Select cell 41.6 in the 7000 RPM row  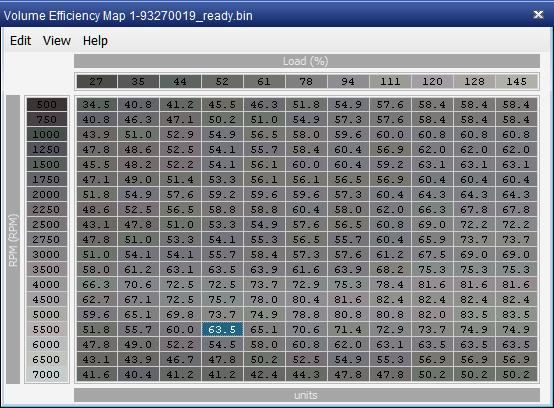point(96,374)
